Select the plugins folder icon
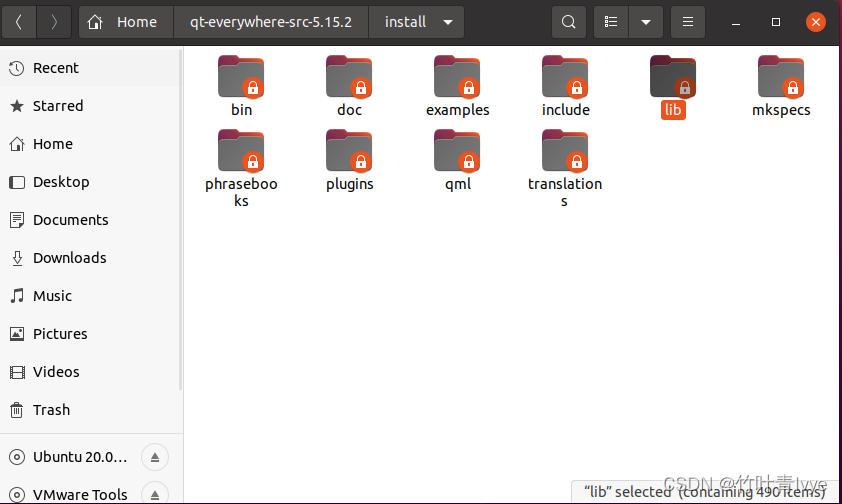842x504 pixels. pos(349,151)
